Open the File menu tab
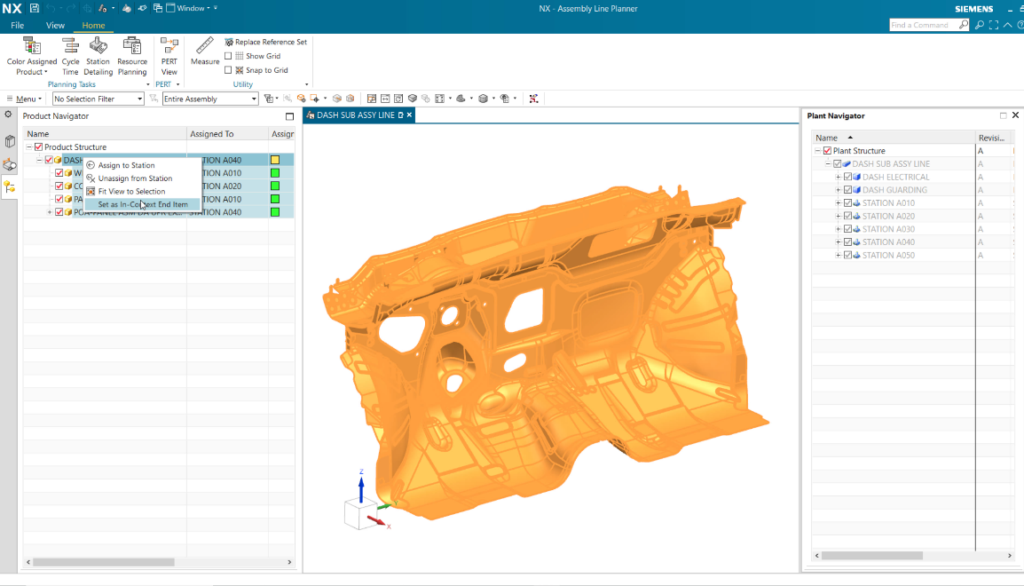The image size is (1024, 586). (18, 25)
